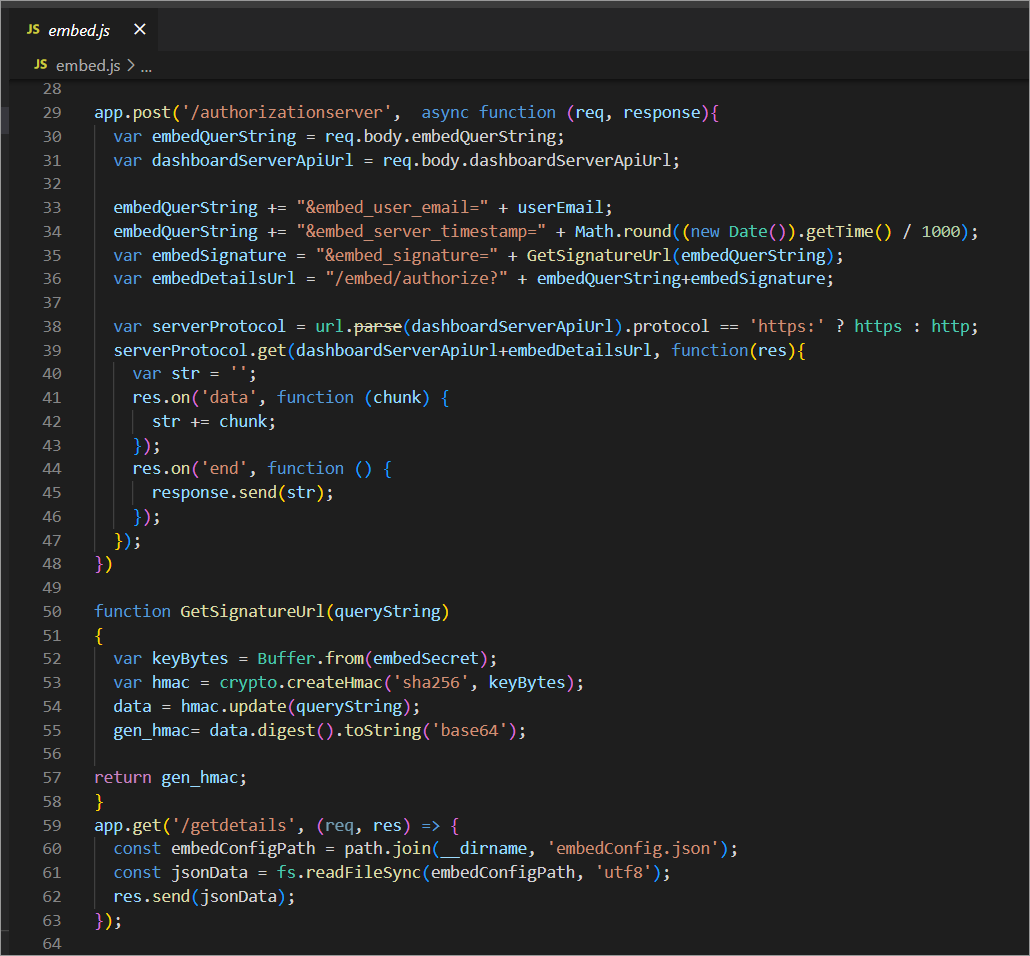
Task: Close the embed.js tab
Action: pos(140,30)
